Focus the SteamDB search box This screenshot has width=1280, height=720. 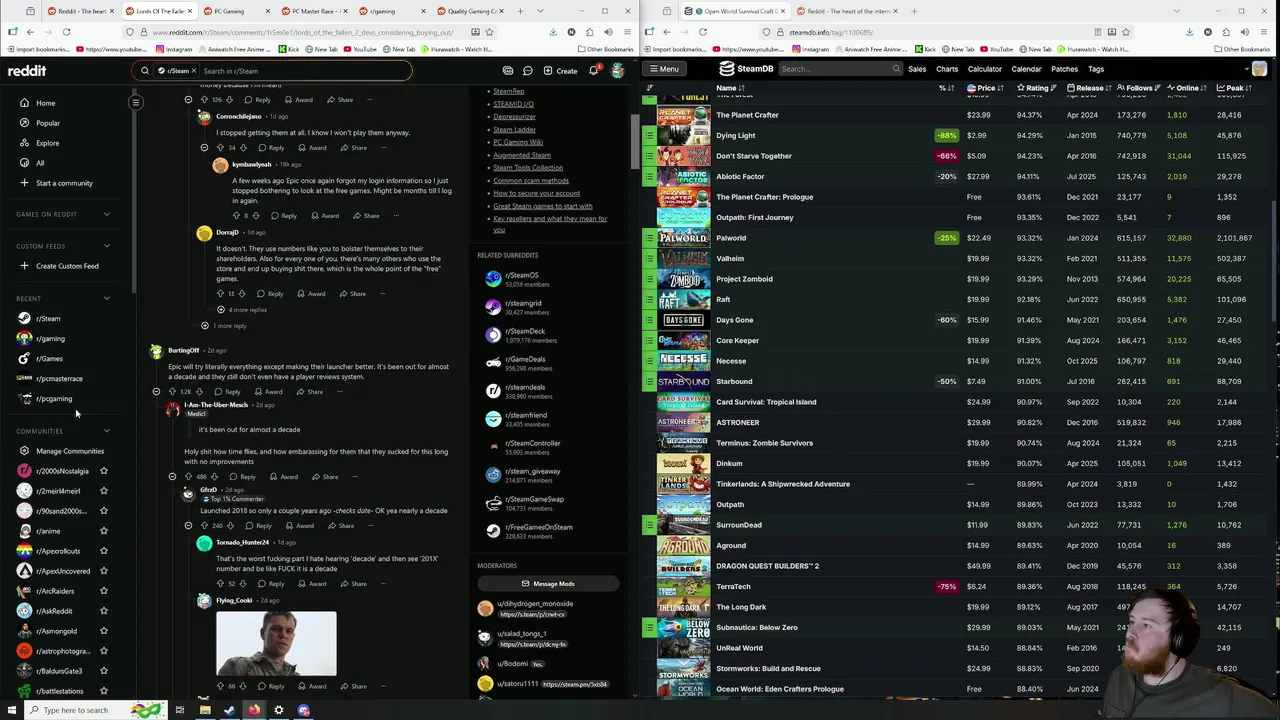[x=840, y=69]
